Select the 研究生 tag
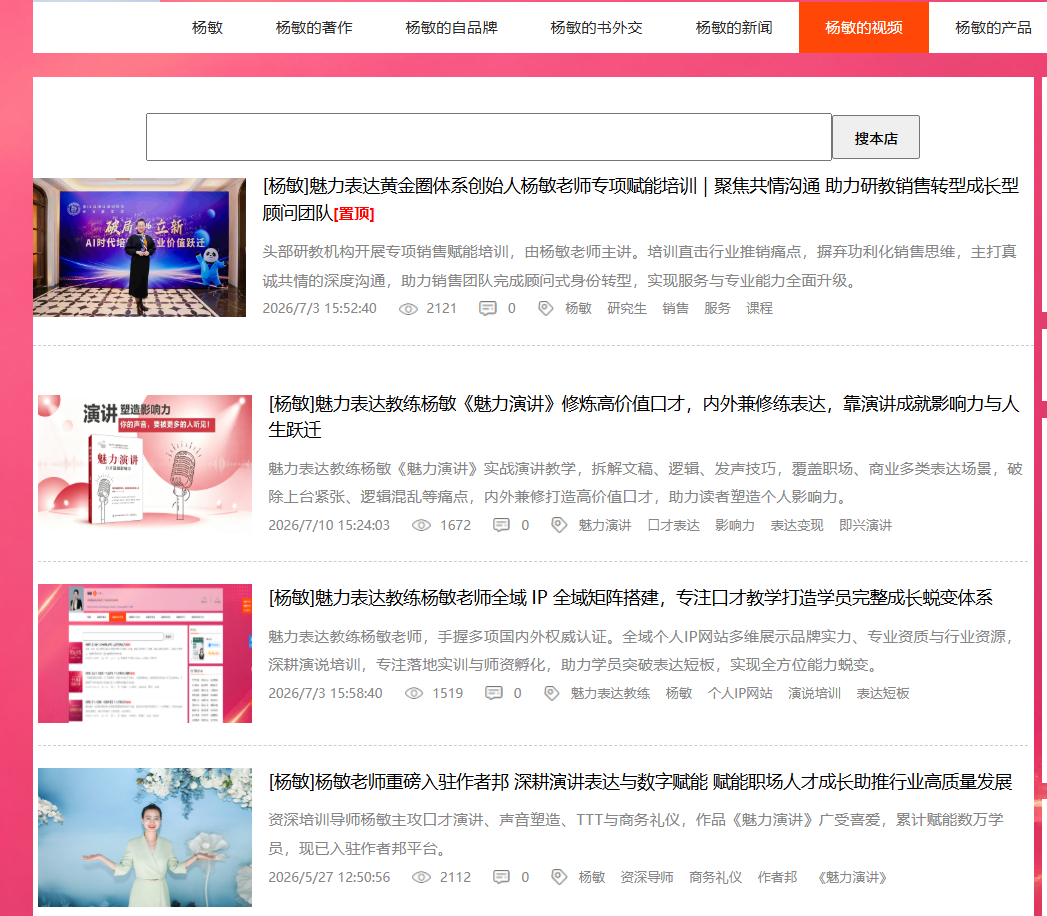 (627, 308)
